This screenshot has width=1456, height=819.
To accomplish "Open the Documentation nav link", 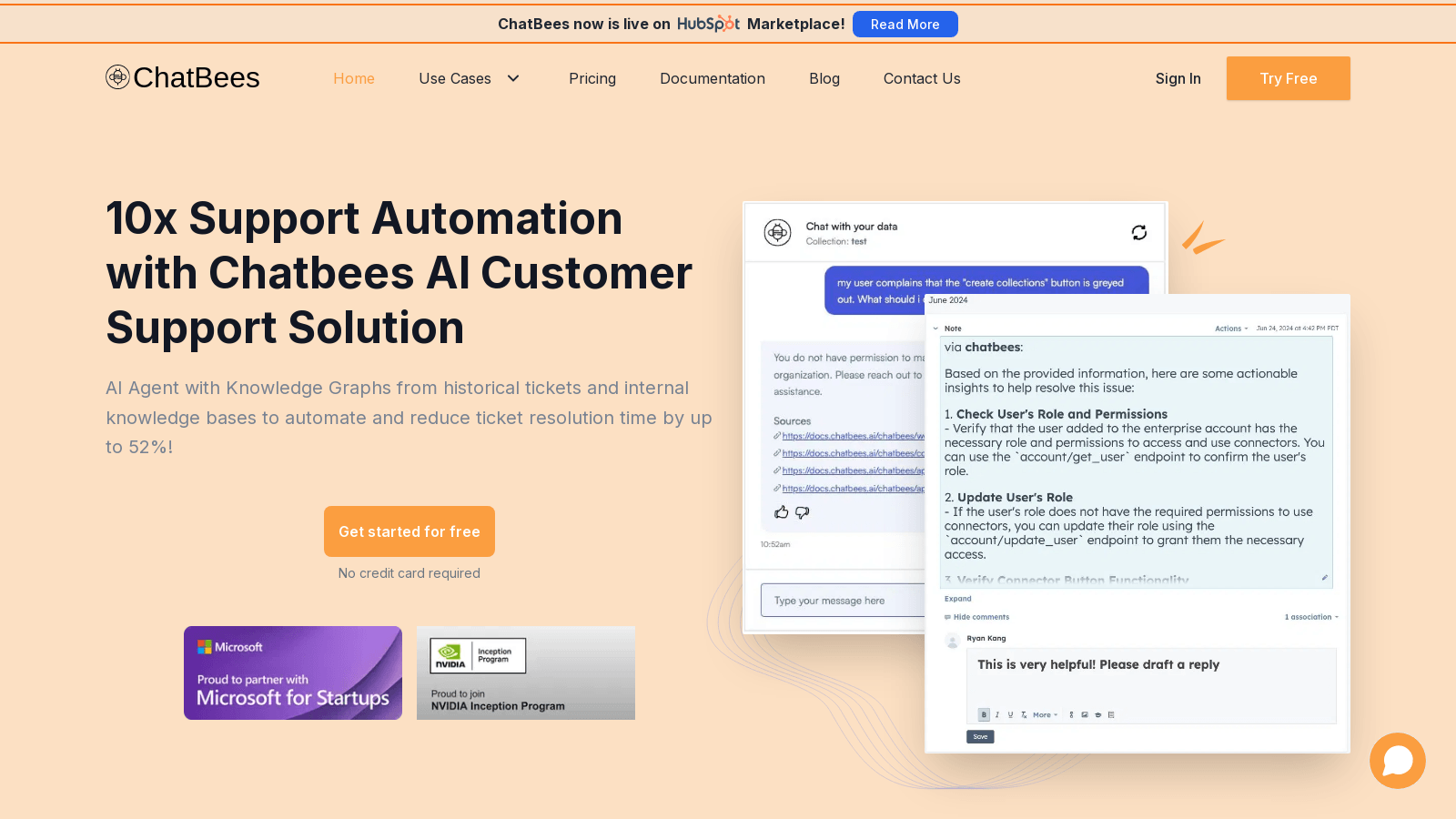I will click(713, 78).
